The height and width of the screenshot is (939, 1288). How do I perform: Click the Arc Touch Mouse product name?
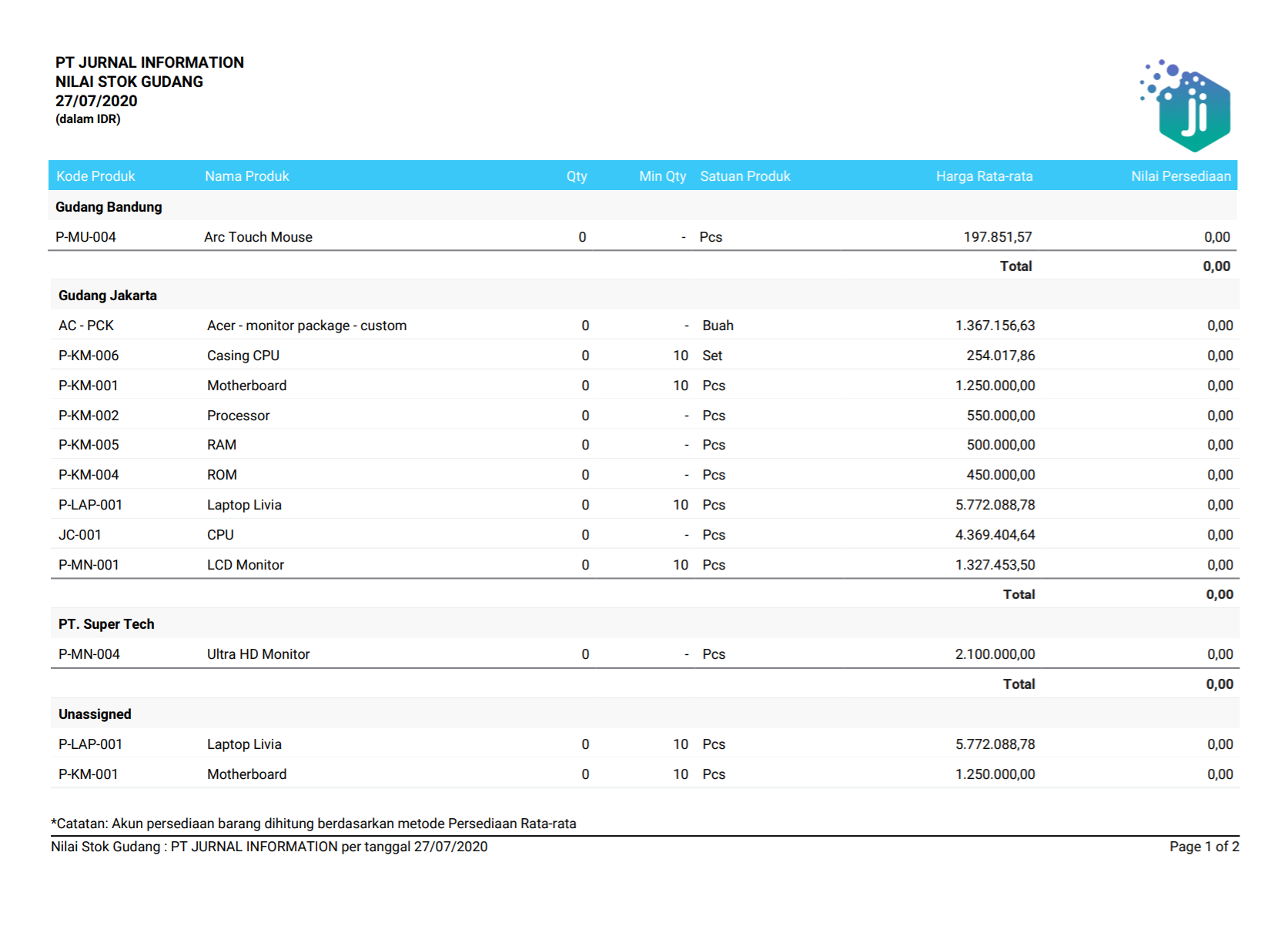(x=258, y=237)
